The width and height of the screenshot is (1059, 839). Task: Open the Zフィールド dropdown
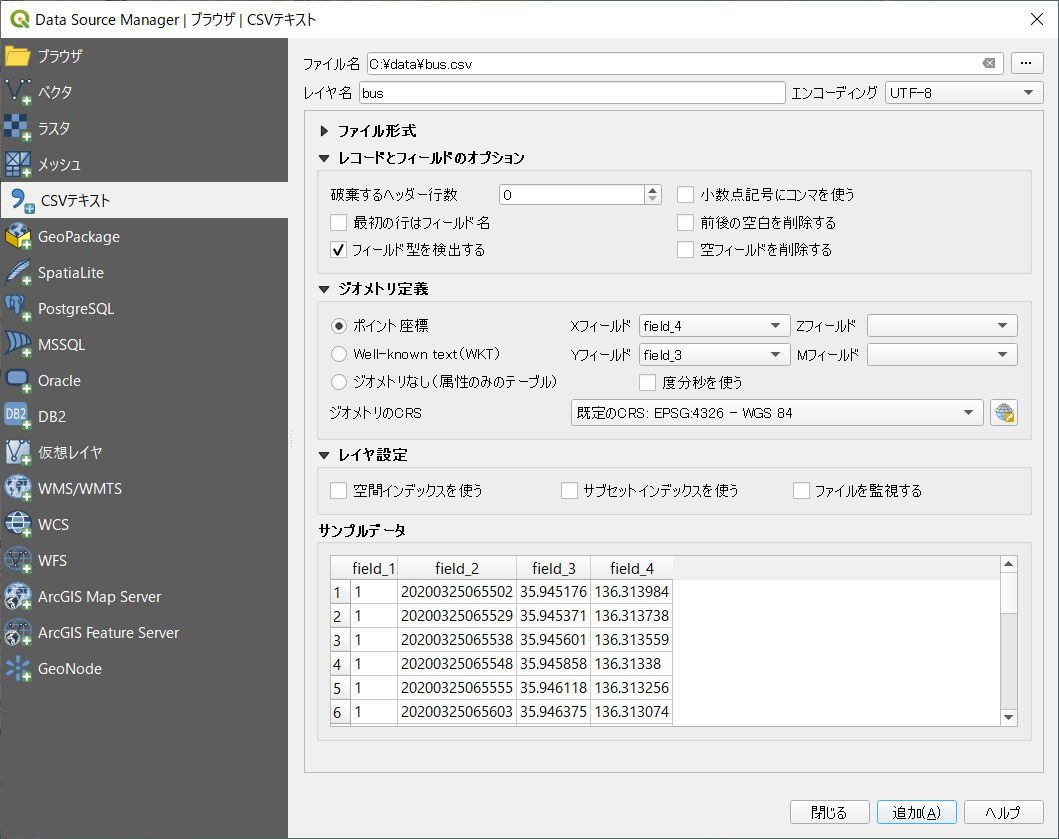coord(942,326)
